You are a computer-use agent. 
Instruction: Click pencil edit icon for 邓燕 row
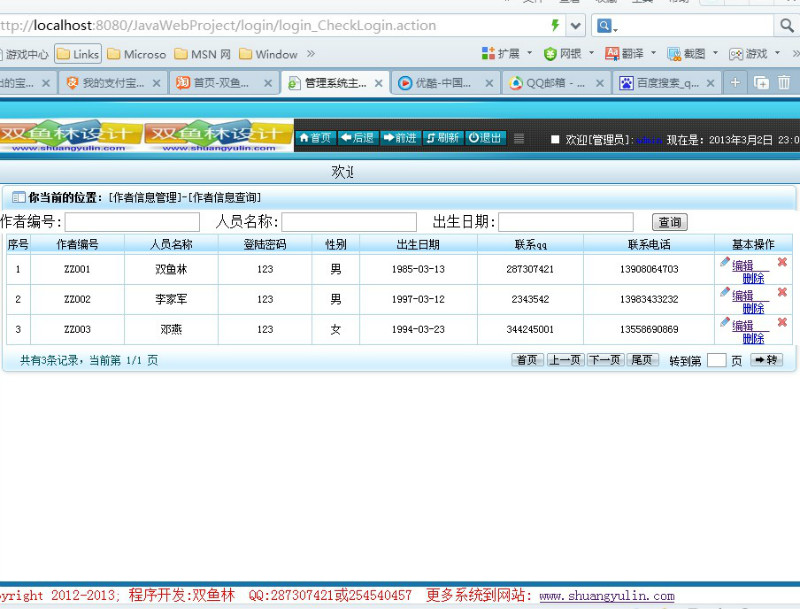(725, 322)
